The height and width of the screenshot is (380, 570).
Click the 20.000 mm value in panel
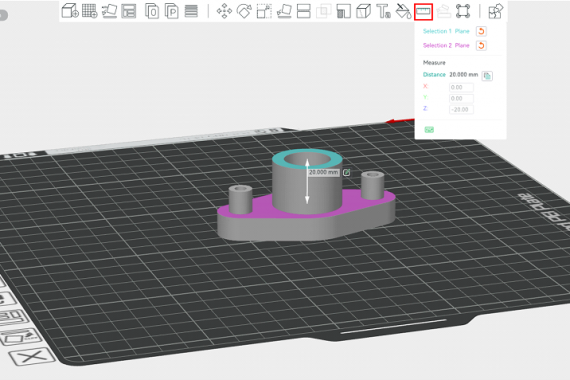(463, 75)
